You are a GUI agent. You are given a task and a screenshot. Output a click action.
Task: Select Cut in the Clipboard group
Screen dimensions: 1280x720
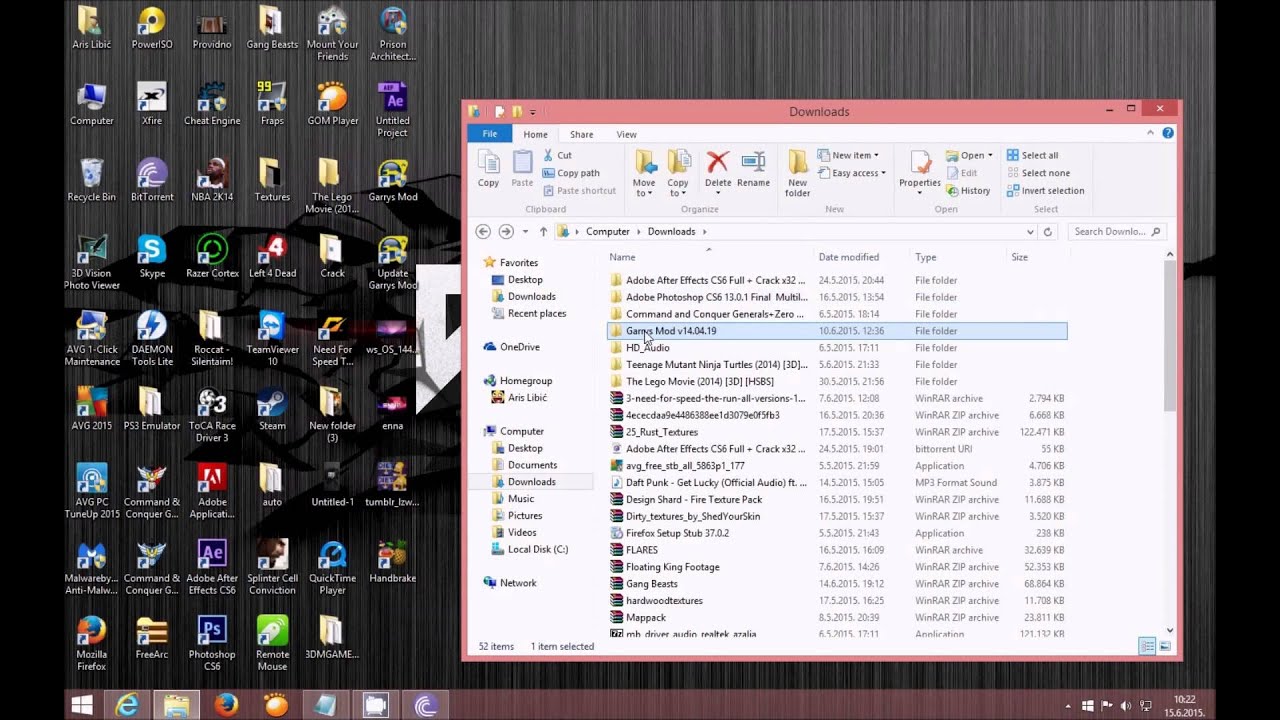(x=558, y=155)
